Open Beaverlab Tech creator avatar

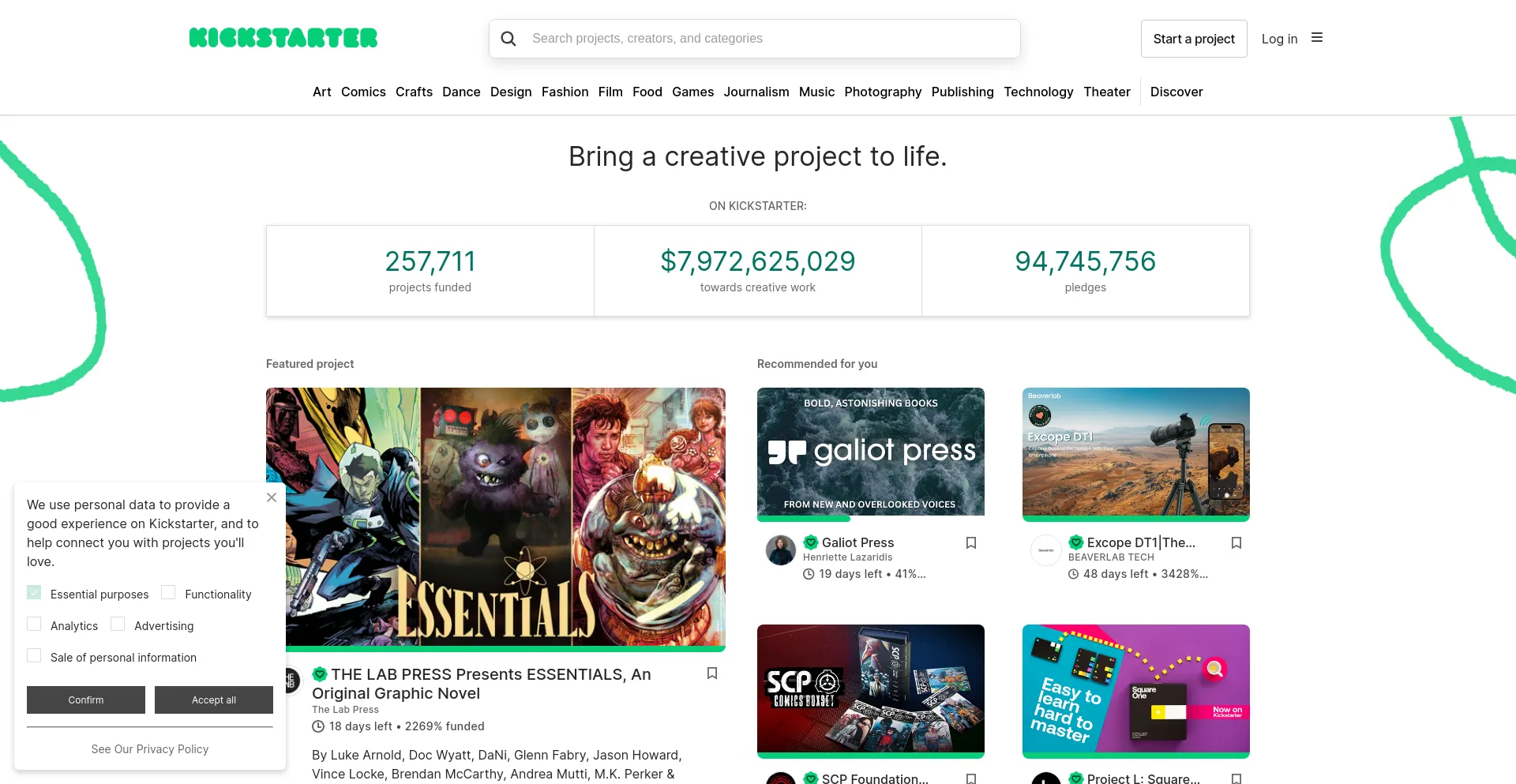1046,550
